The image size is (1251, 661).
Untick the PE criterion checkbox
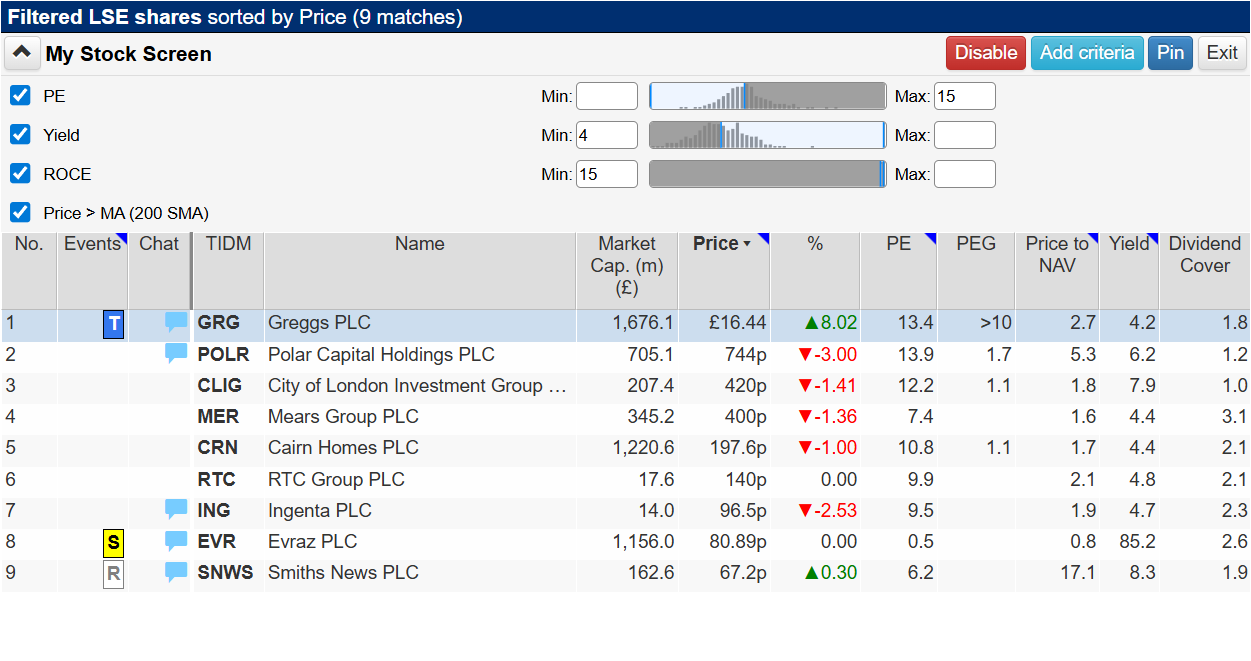[20, 96]
